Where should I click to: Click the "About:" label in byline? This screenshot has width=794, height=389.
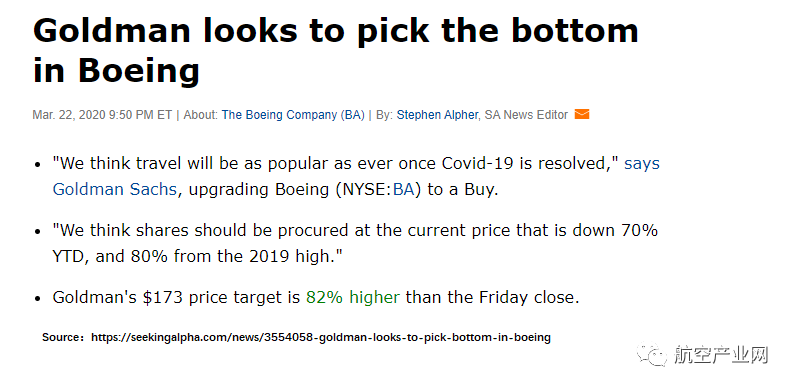click(x=201, y=115)
